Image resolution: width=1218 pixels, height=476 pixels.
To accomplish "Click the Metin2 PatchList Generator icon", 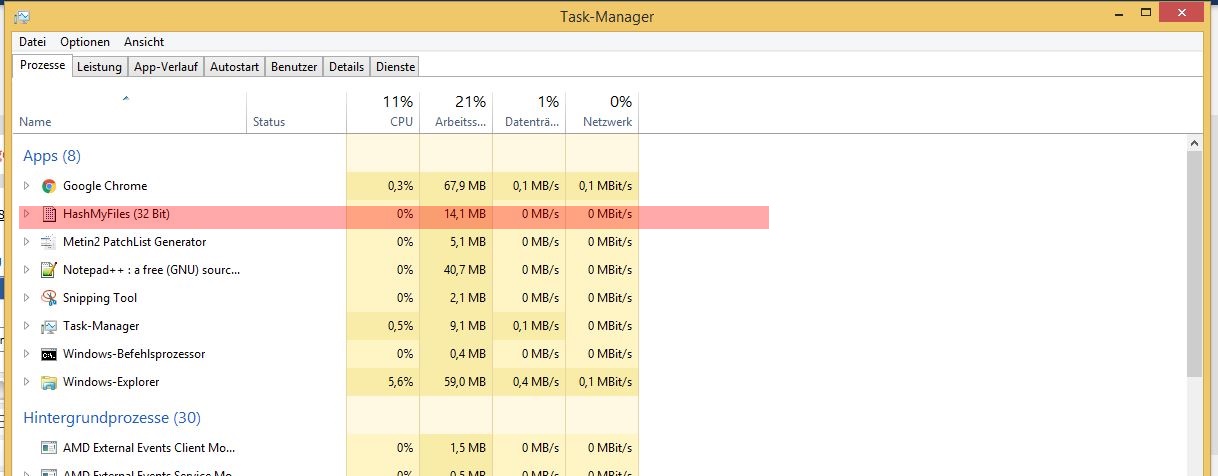I will click(49, 242).
